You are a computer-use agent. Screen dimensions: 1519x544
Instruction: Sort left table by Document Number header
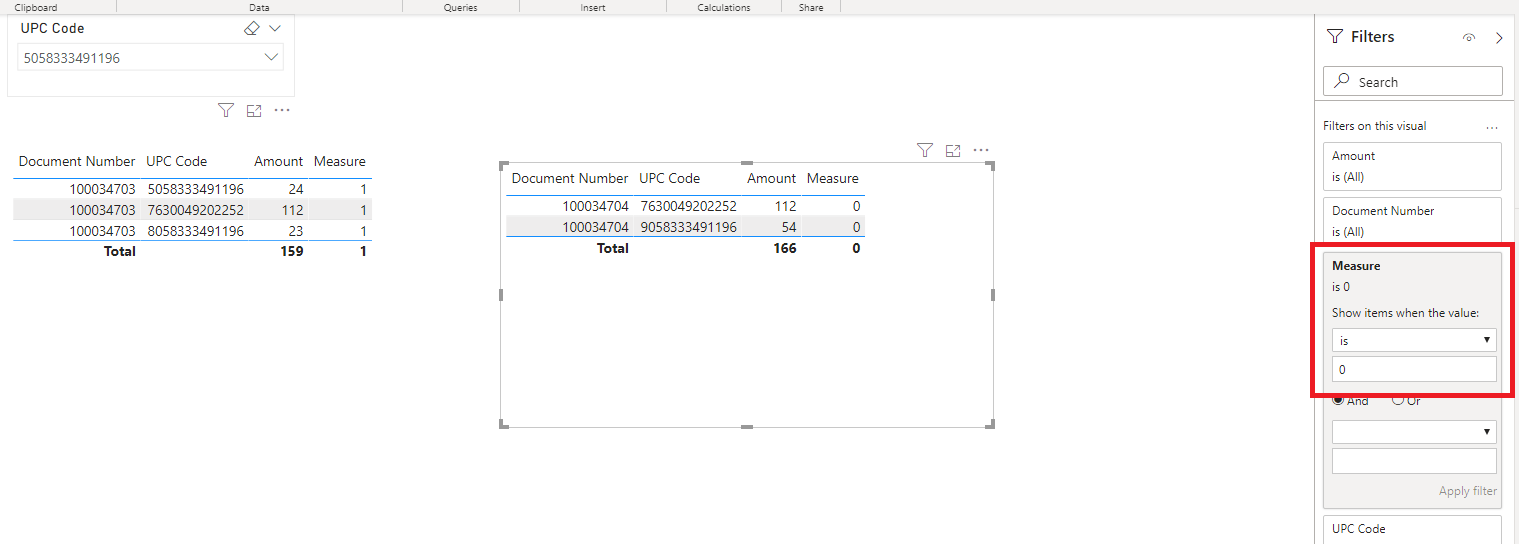pyautogui.click(x=77, y=161)
